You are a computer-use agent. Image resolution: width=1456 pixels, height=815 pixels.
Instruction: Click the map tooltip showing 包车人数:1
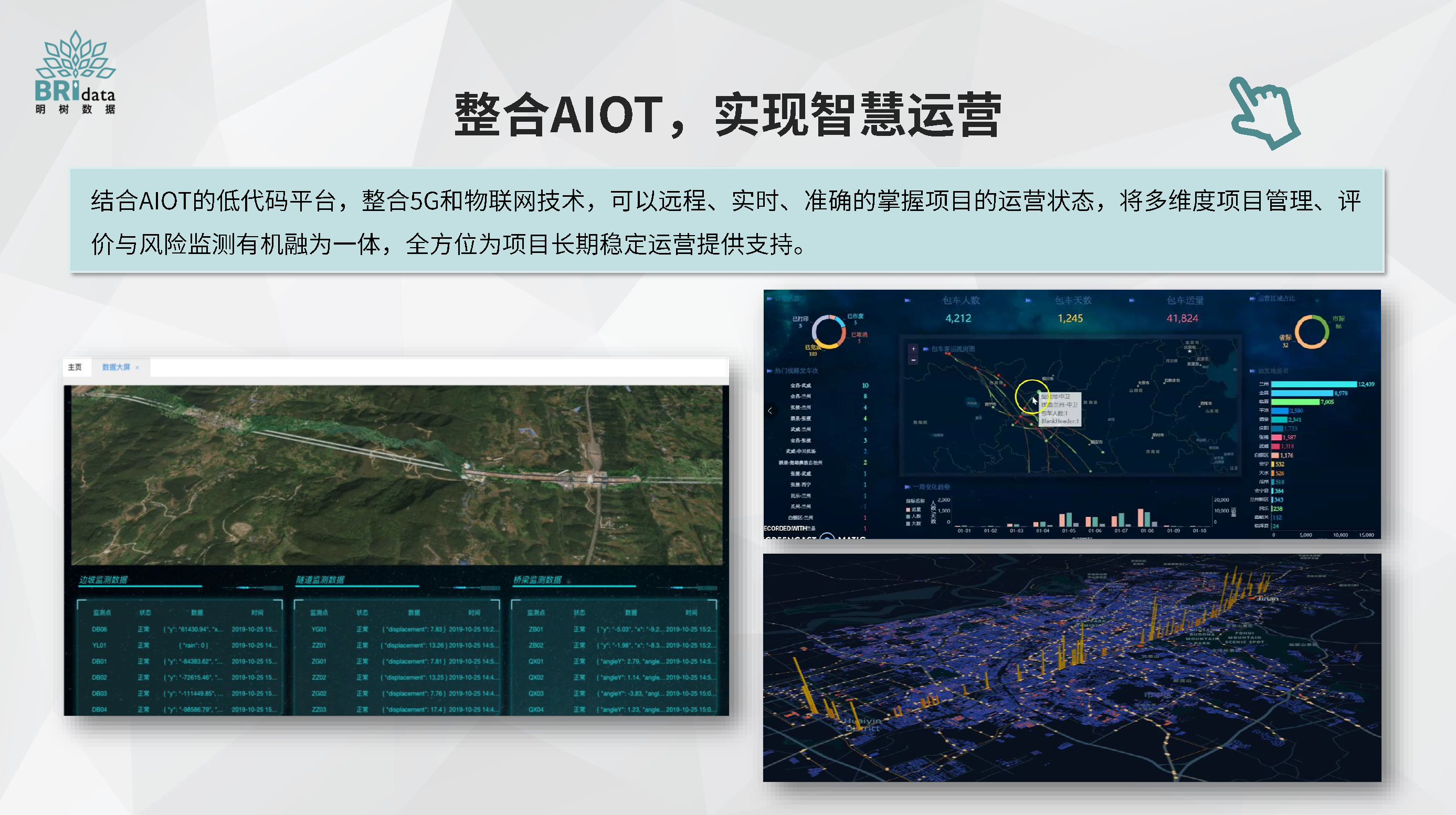click(1060, 409)
